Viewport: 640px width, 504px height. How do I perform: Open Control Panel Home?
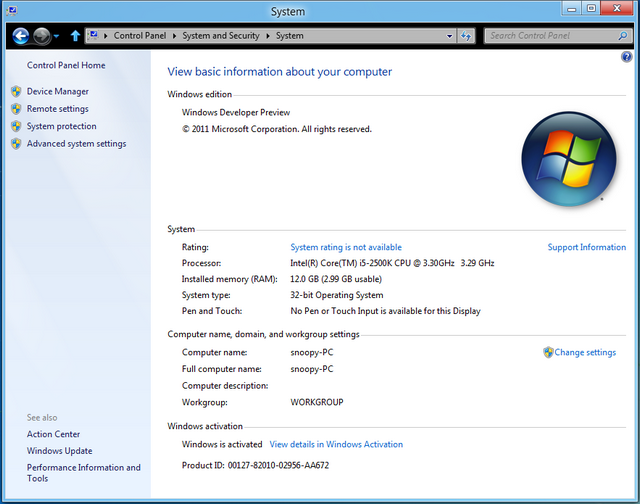point(66,65)
